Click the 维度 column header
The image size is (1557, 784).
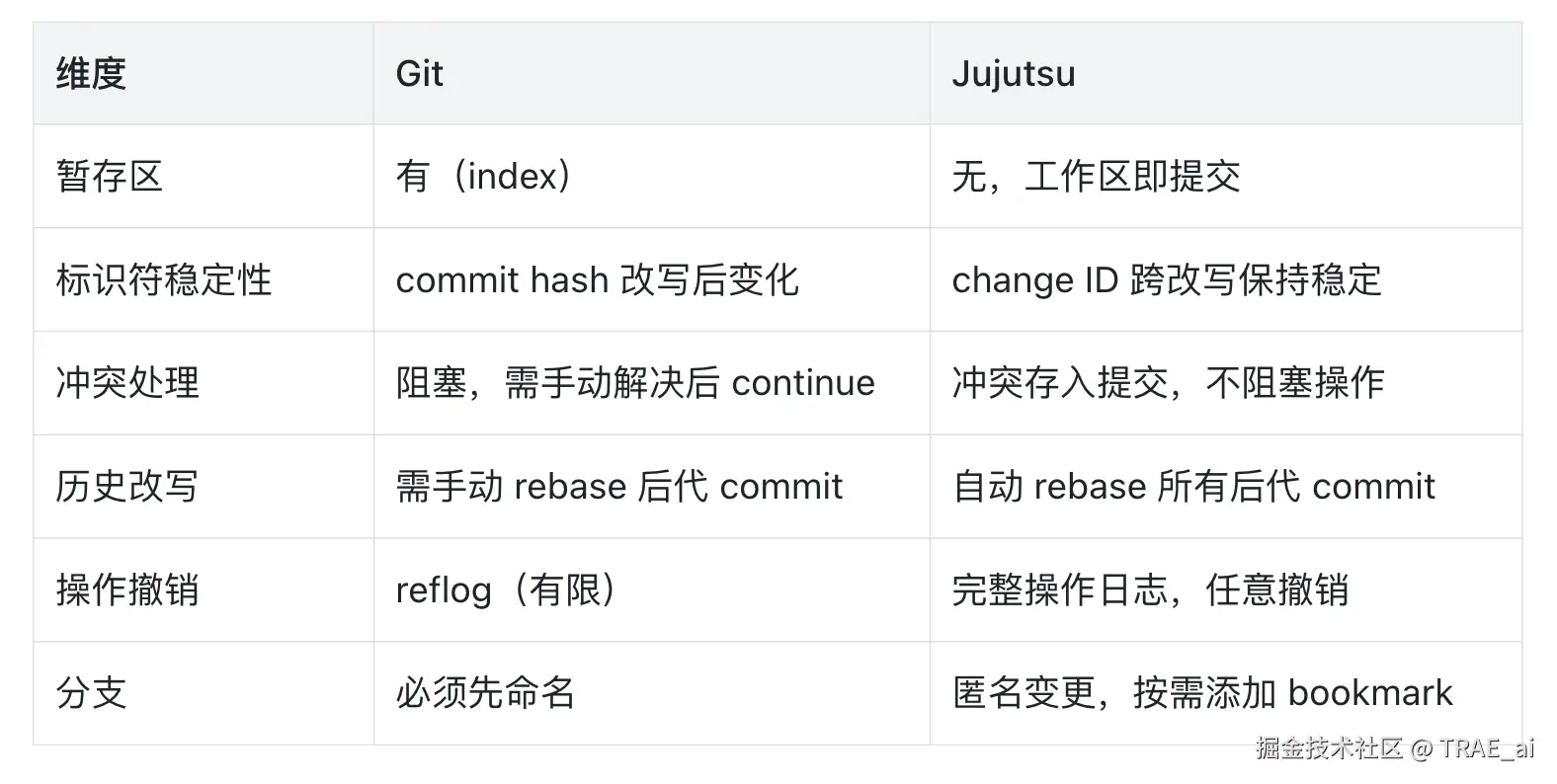[91, 74]
